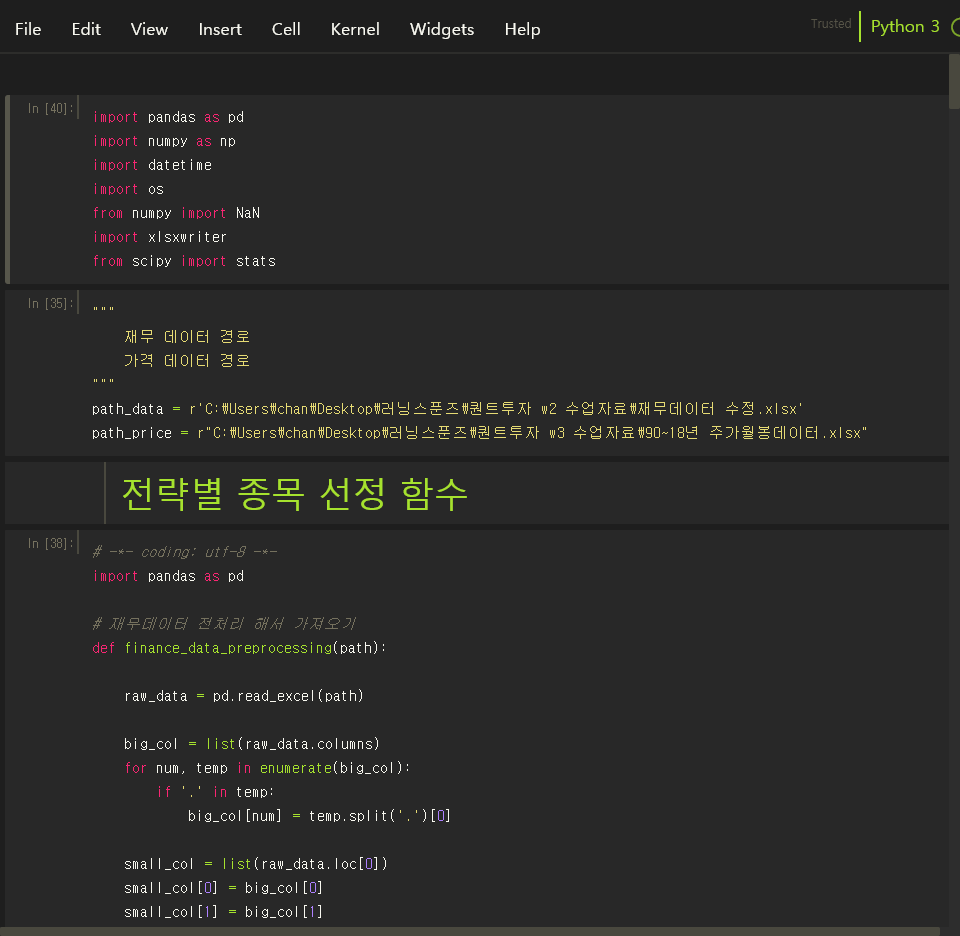Click 'from numpy import NaN' line

tap(176, 213)
